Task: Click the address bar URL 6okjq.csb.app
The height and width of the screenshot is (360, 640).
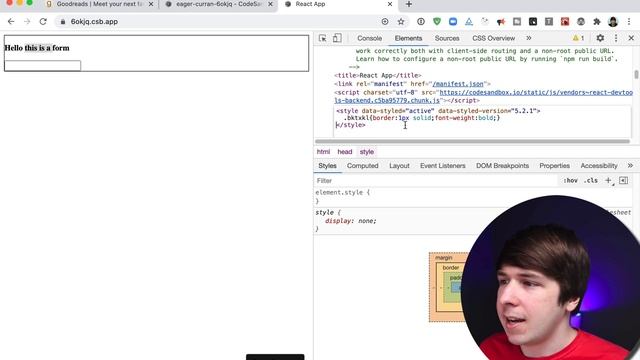Action: tap(94, 22)
